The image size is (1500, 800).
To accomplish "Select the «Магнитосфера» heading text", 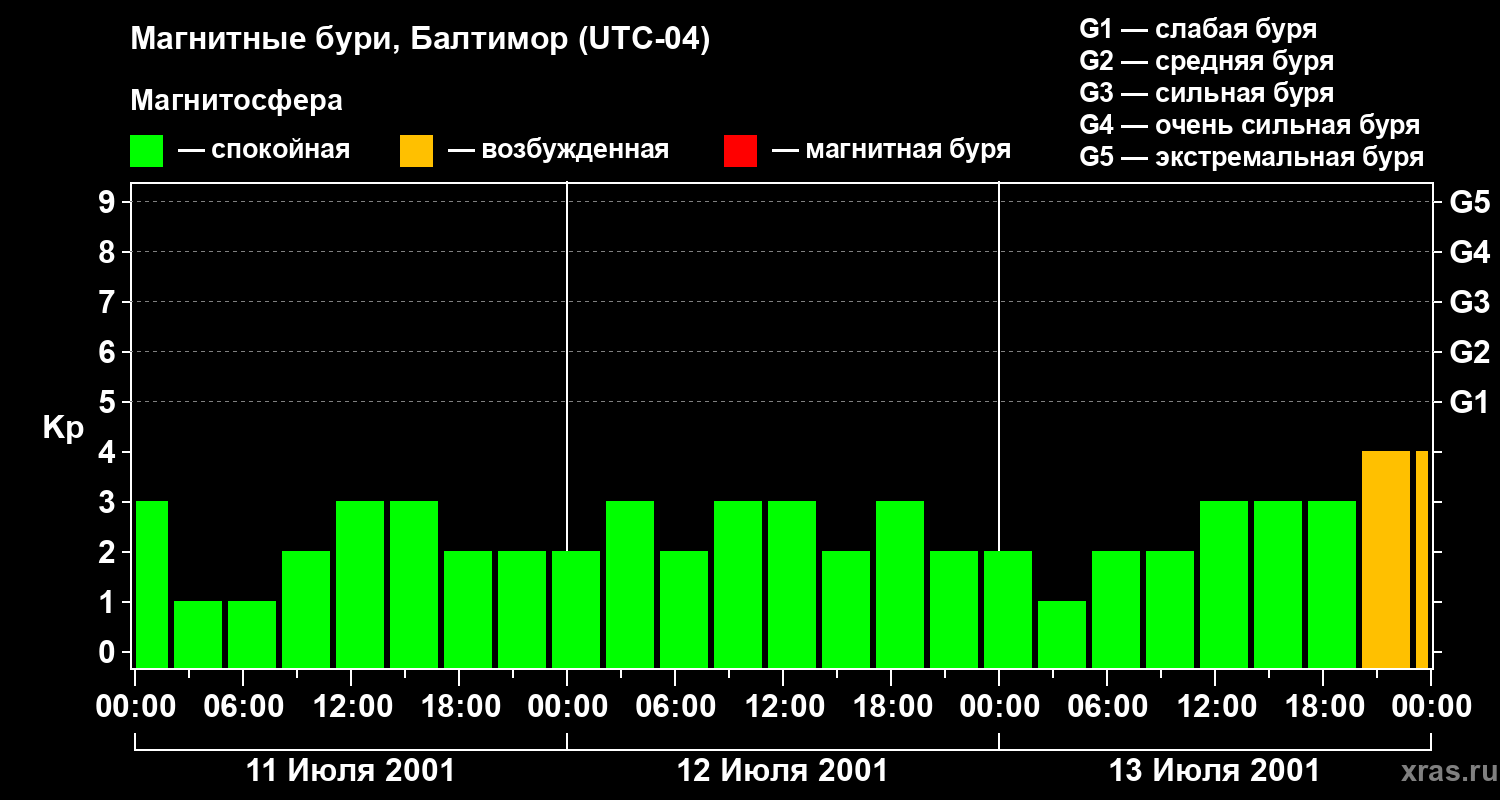I will pos(236,101).
